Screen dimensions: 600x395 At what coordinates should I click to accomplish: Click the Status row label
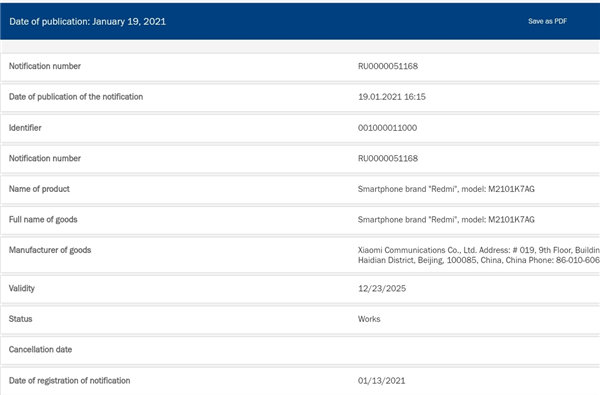(x=21, y=319)
